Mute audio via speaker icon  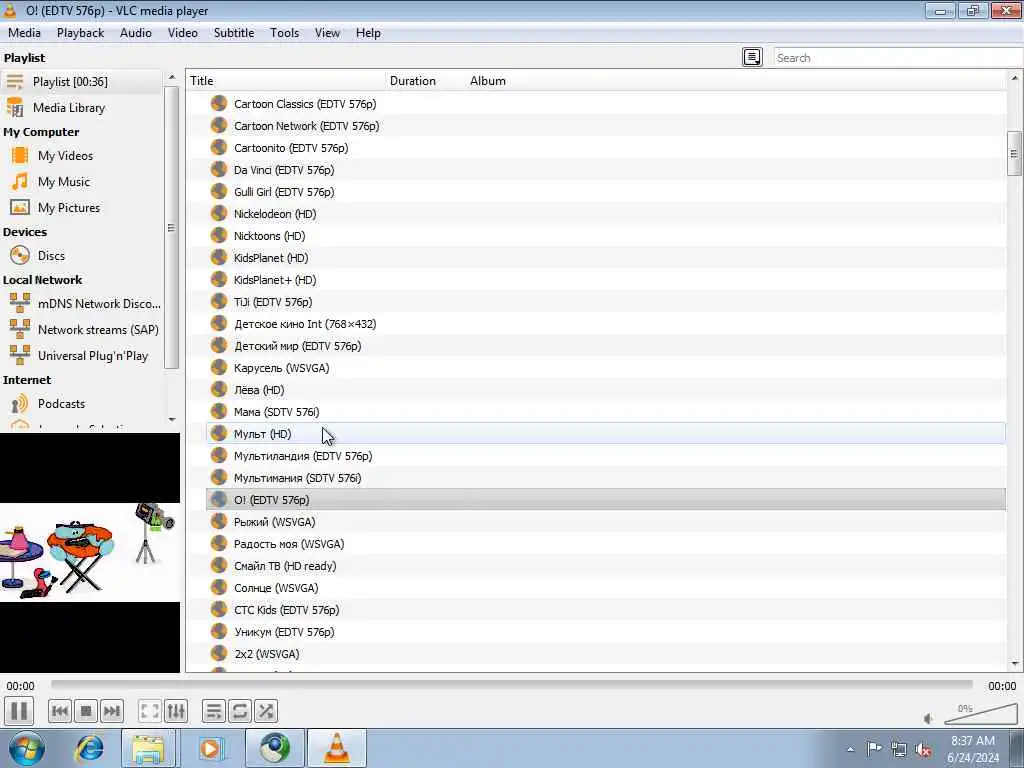point(929,718)
